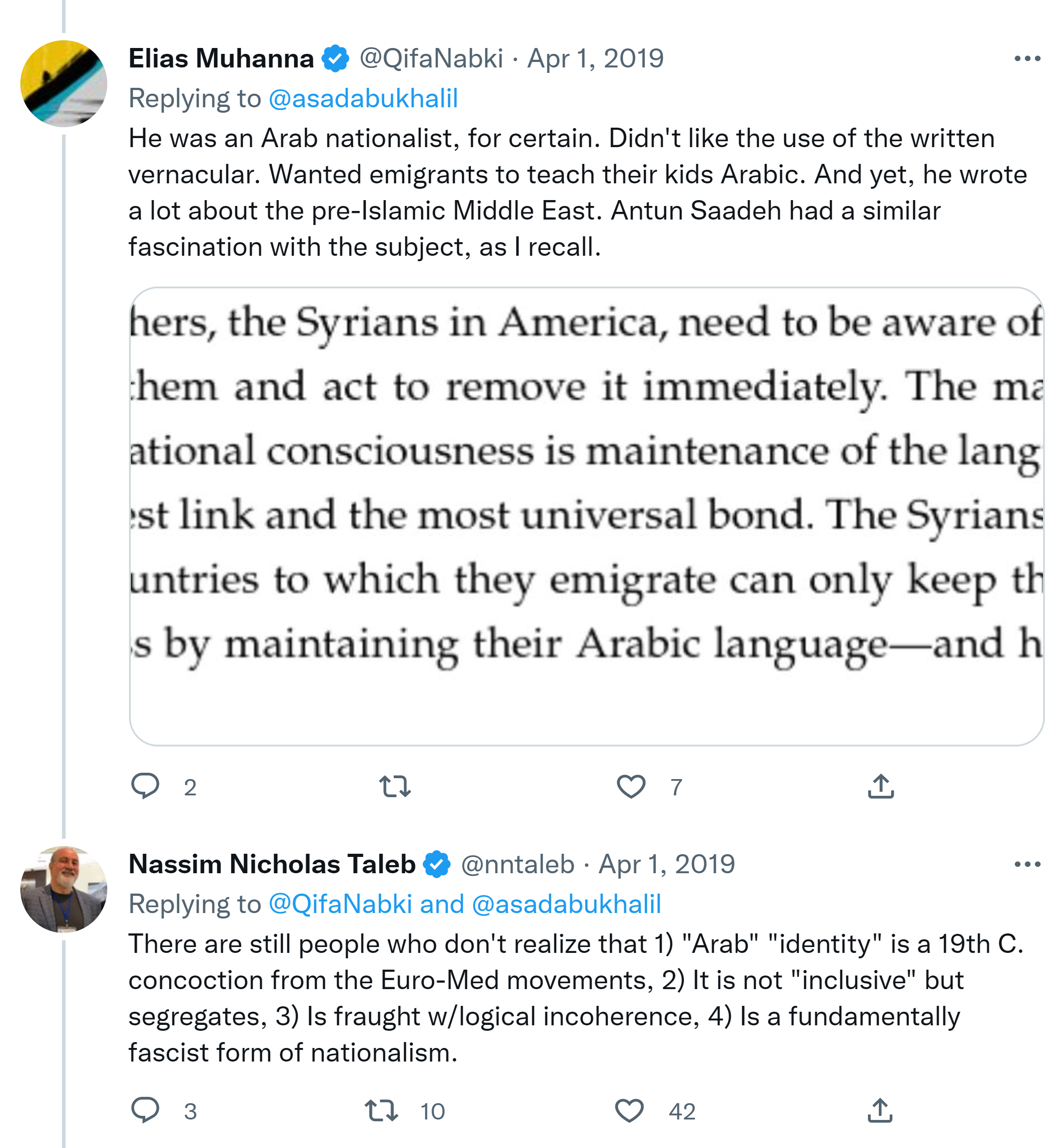The image size is (1063, 1148).
Task: Open the @asadabukhalil mention in Elias's reply
Action: [363, 98]
